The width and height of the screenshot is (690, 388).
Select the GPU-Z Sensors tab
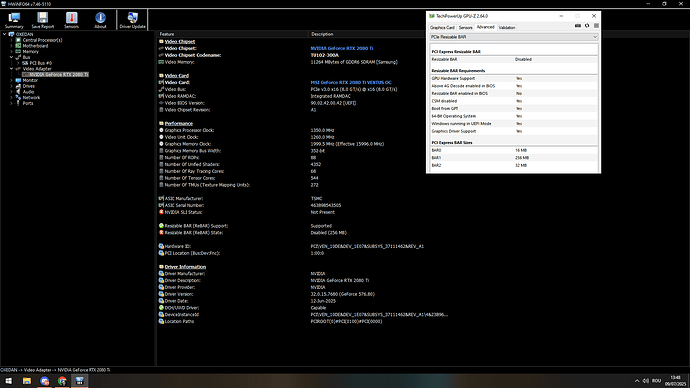pyautogui.click(x=466, y=28)
